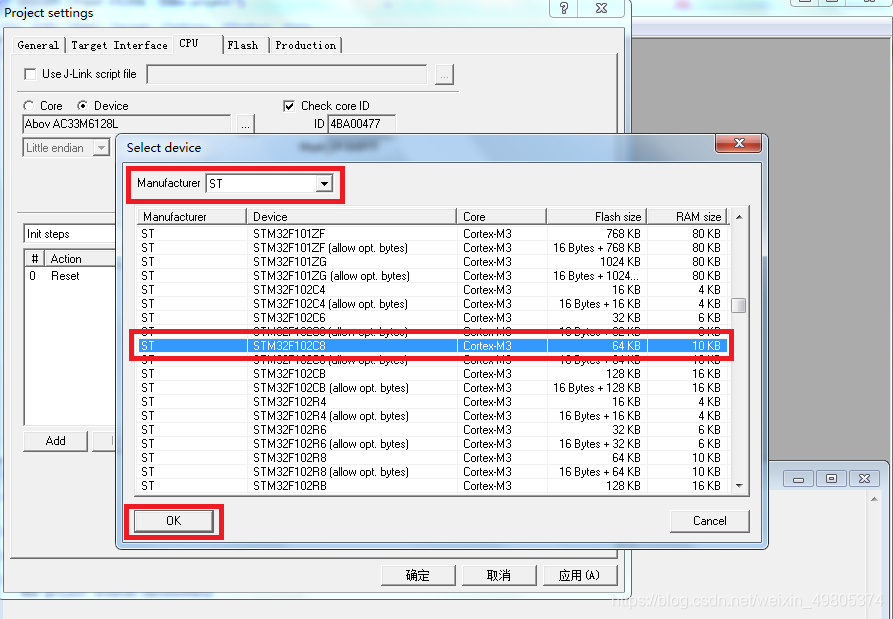Select the STM32F102C4 device row
The image size is (893, 619).
432,289
